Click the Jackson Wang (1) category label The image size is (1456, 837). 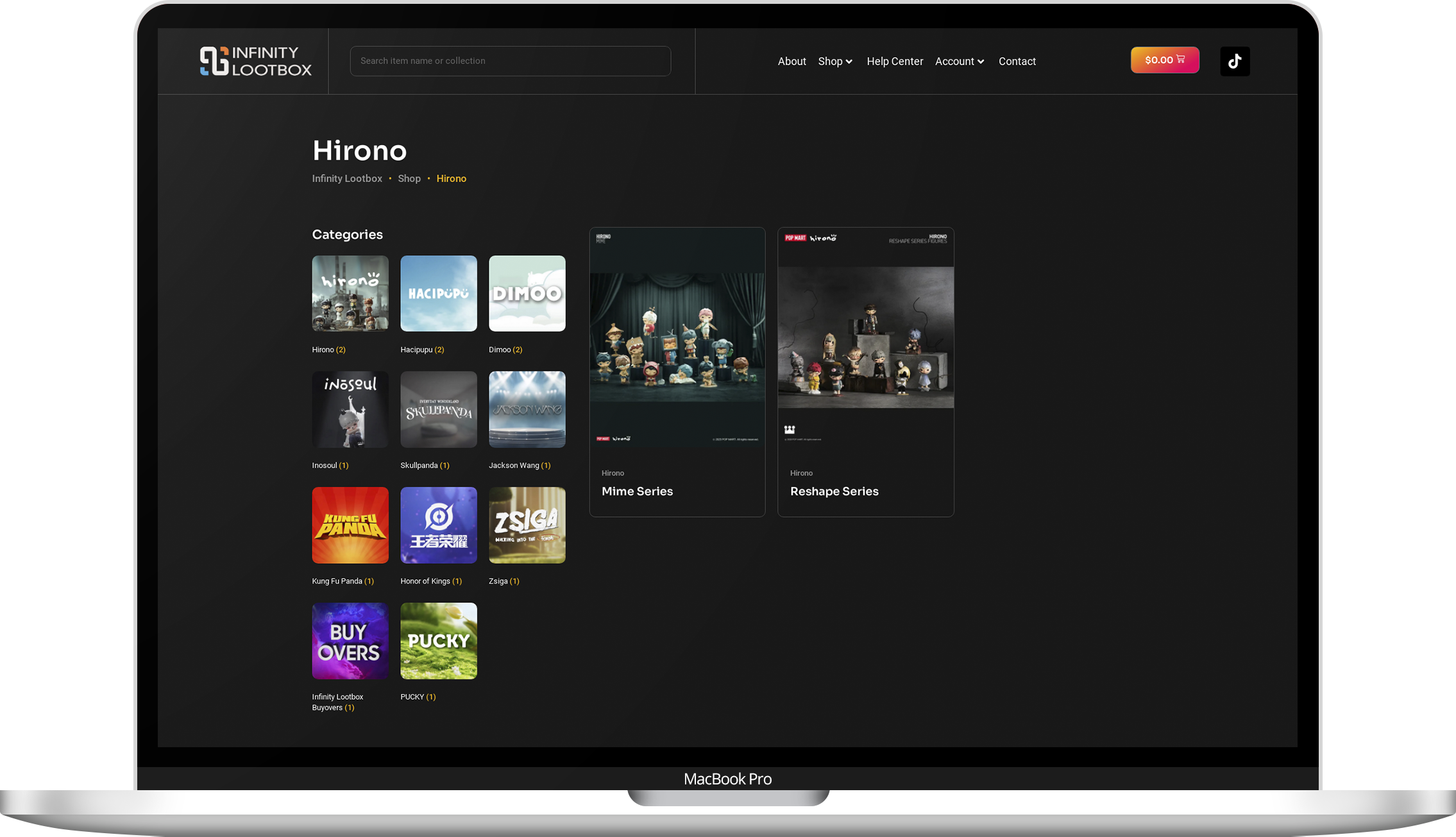[520, 466]
